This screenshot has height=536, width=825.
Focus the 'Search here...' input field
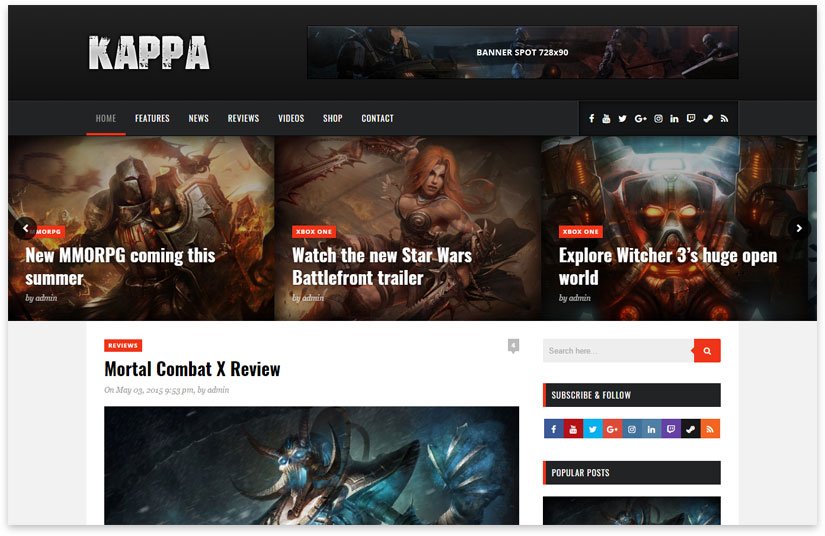click(x=618, y=350)
